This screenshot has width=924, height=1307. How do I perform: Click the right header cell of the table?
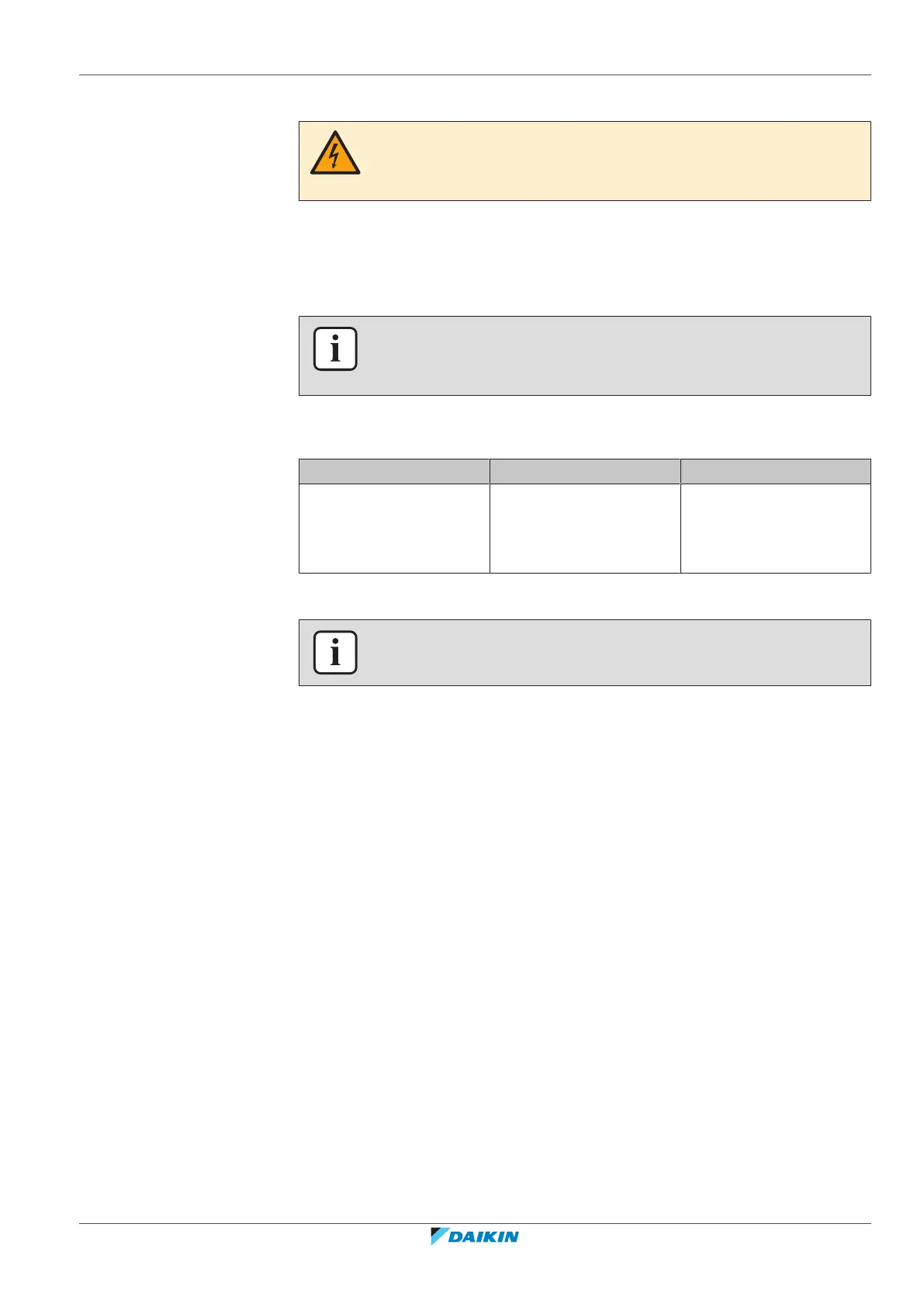point(776,471)
